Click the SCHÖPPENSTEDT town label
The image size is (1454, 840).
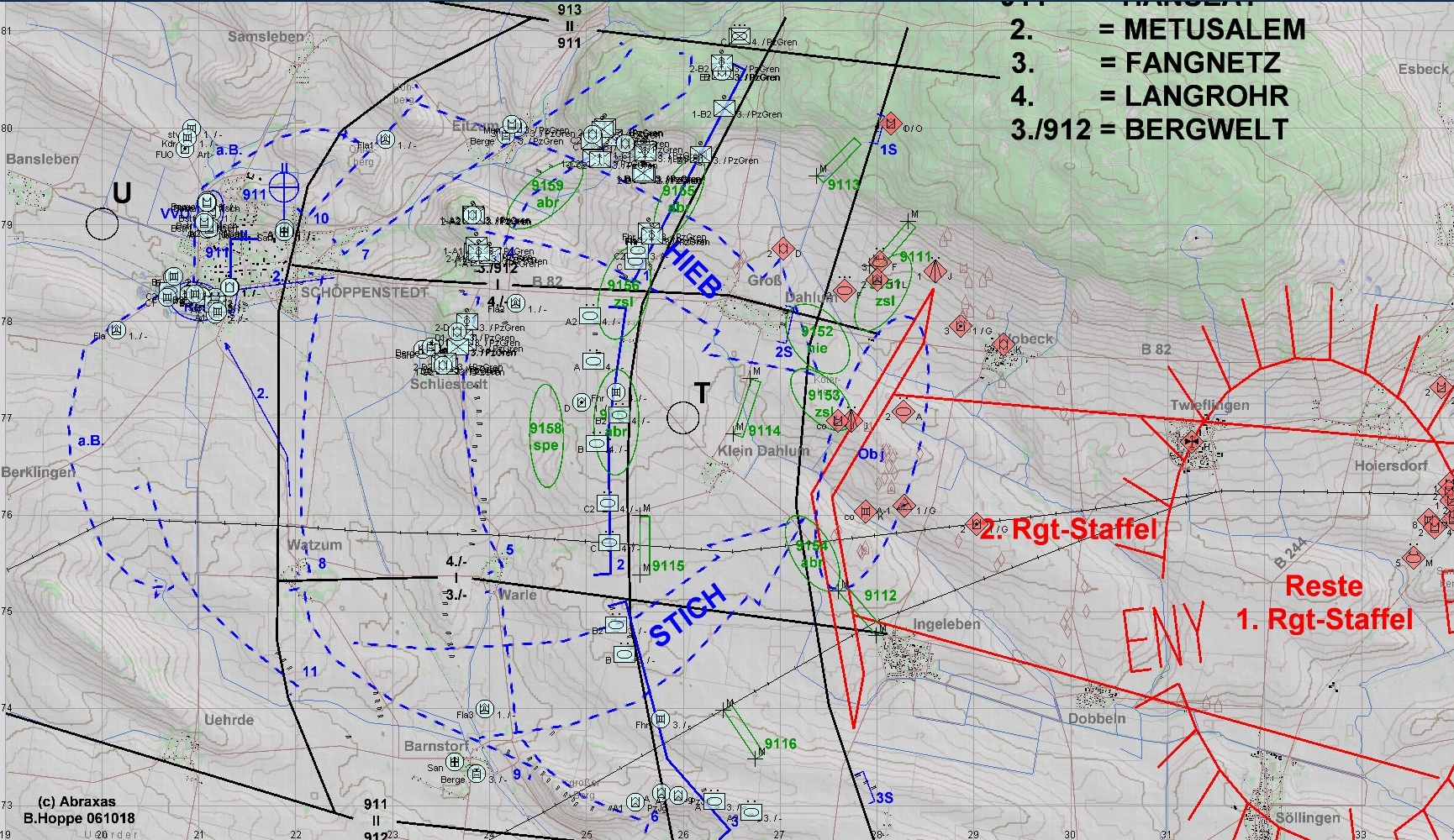[365, 292]
